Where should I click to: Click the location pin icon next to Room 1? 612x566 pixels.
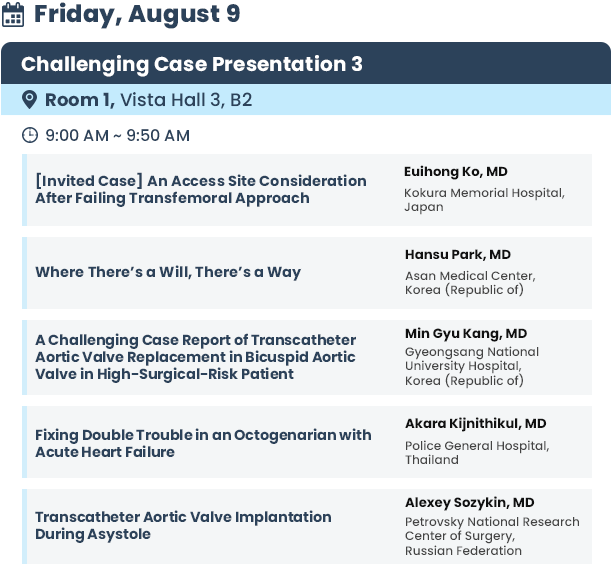(x=29, y=100)
